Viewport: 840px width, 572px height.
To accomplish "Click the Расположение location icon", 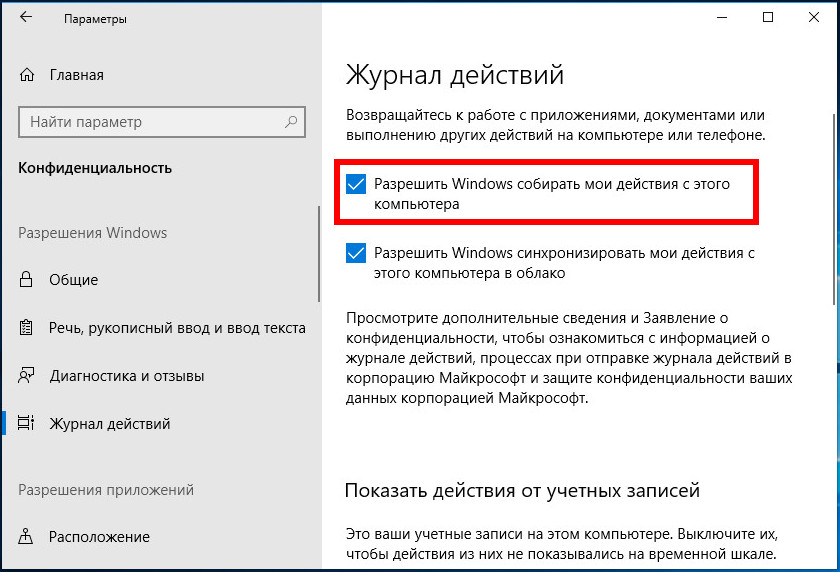I will [26, 536].
